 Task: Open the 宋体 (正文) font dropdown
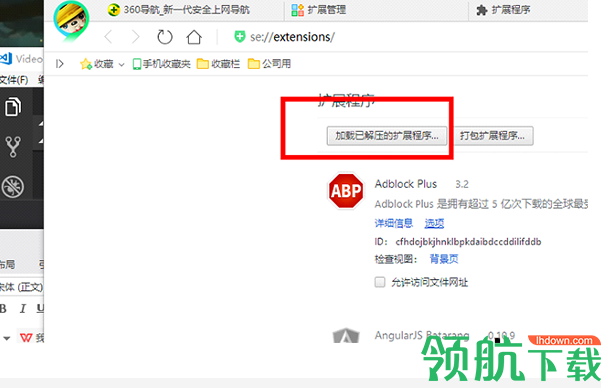pyautogui.click(x=21, y=287)
